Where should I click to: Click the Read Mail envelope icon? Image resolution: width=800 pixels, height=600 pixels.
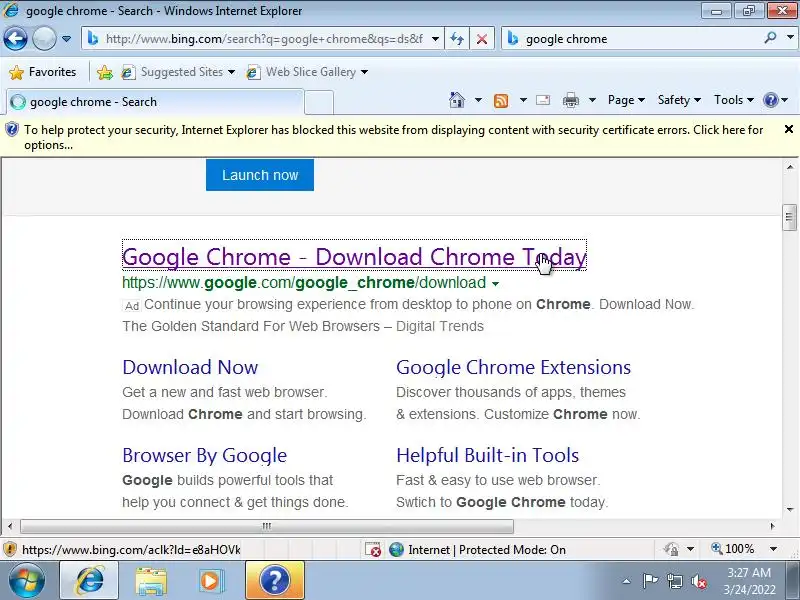coord(543,100)
